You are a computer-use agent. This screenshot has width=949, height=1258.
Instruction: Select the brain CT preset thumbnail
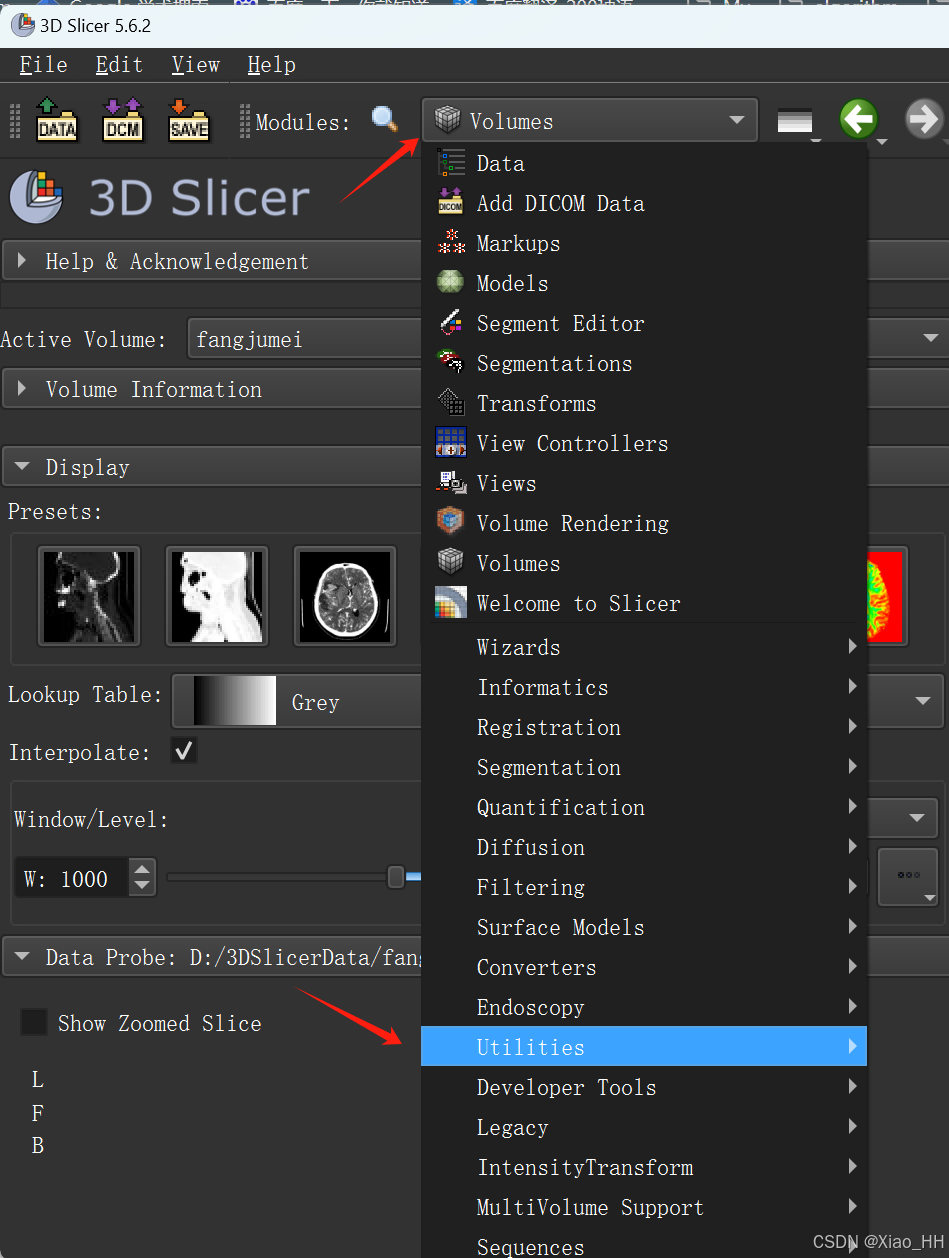[x=345, y=596]
